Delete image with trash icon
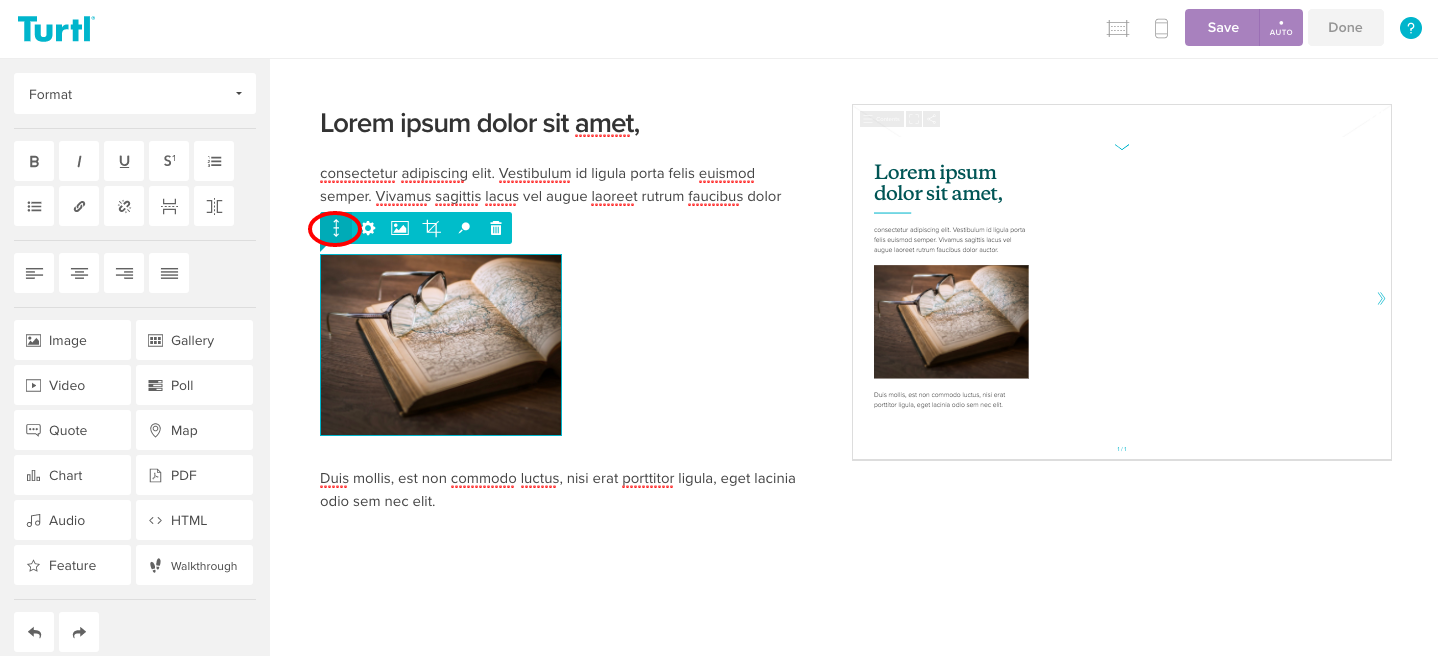 click(496, 228)
